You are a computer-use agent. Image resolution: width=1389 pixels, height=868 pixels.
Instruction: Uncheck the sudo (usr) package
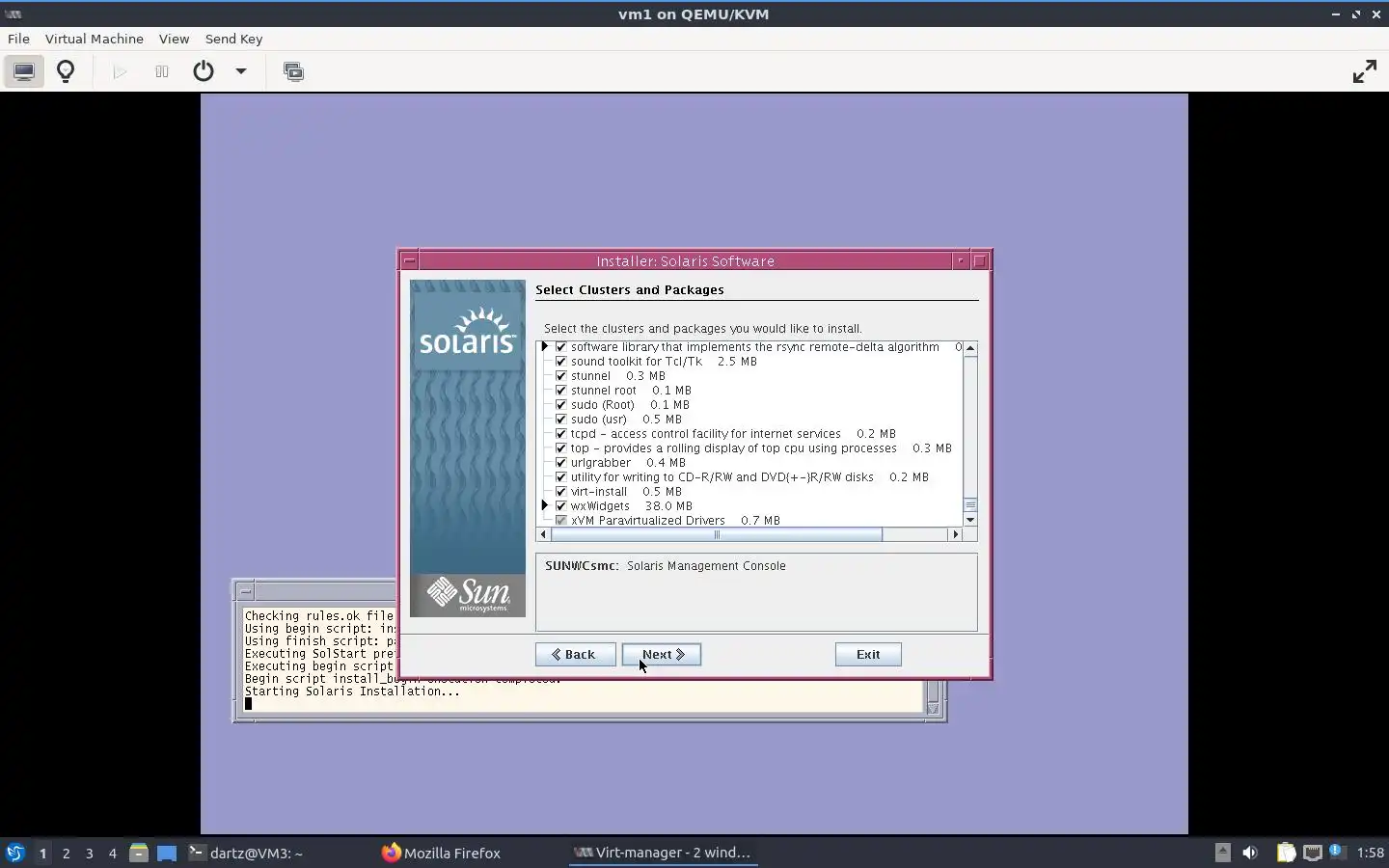pyautogui.click(x=561, y=420)
